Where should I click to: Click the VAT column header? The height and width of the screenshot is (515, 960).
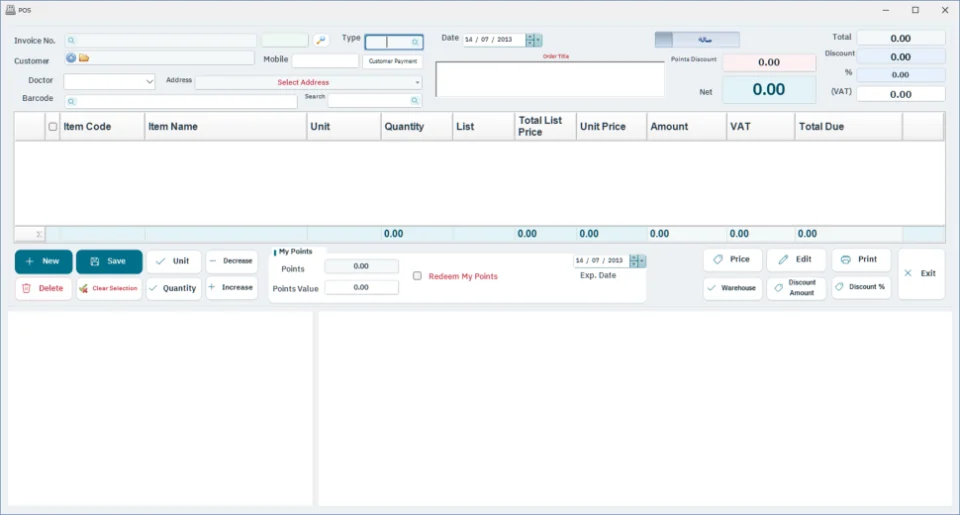point(761,127)
